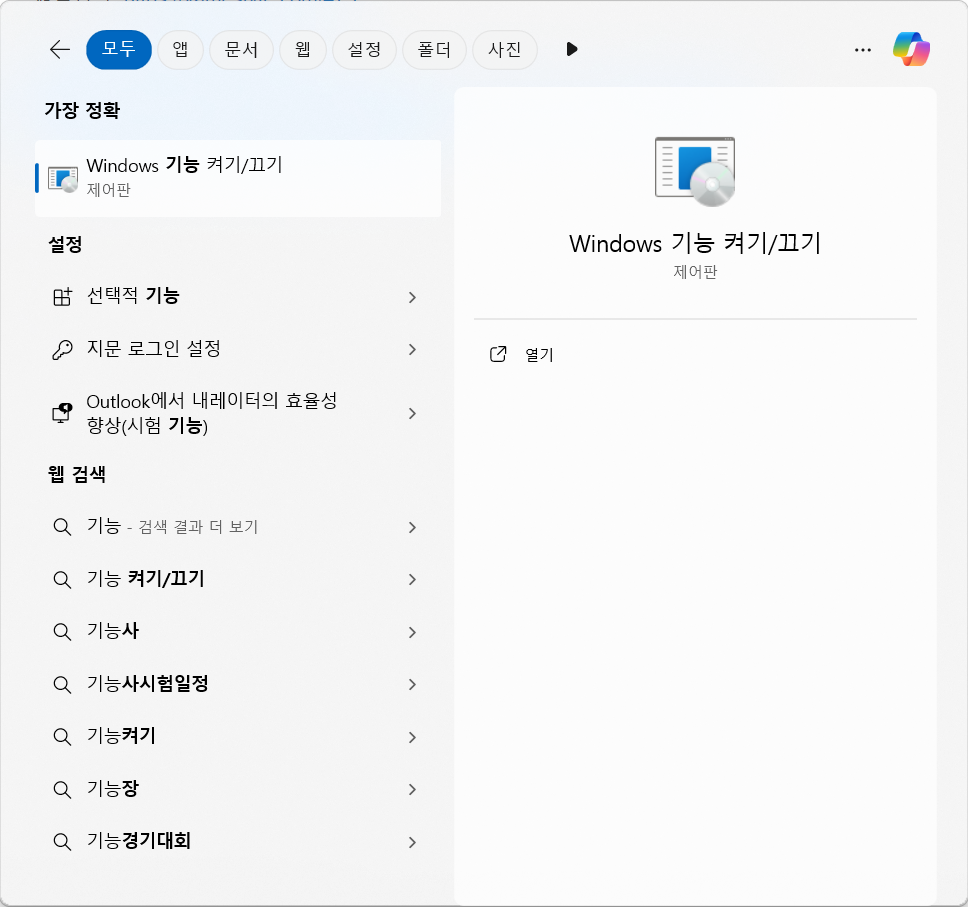Click the Windows 기능 켜기/끄기 result icon
The image size is (968, 907).
click(63, 179)
